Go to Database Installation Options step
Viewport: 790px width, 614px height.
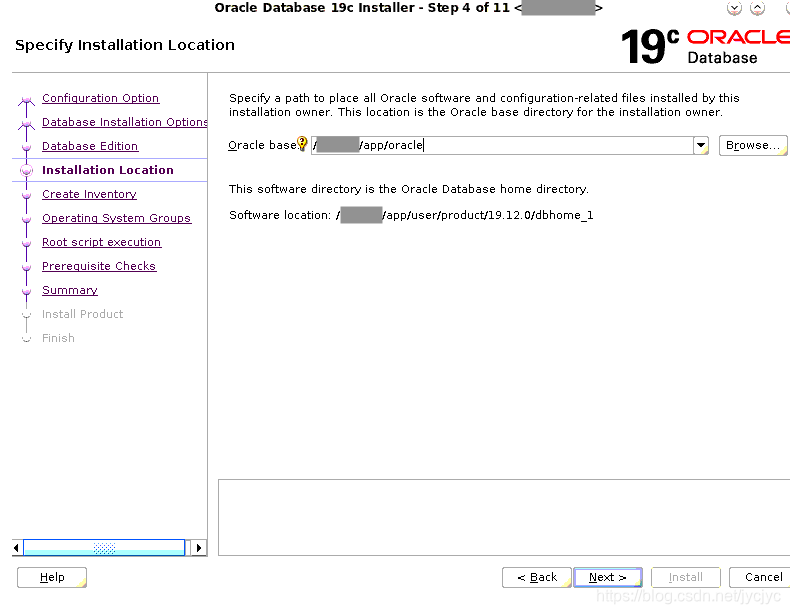(125, 122)
